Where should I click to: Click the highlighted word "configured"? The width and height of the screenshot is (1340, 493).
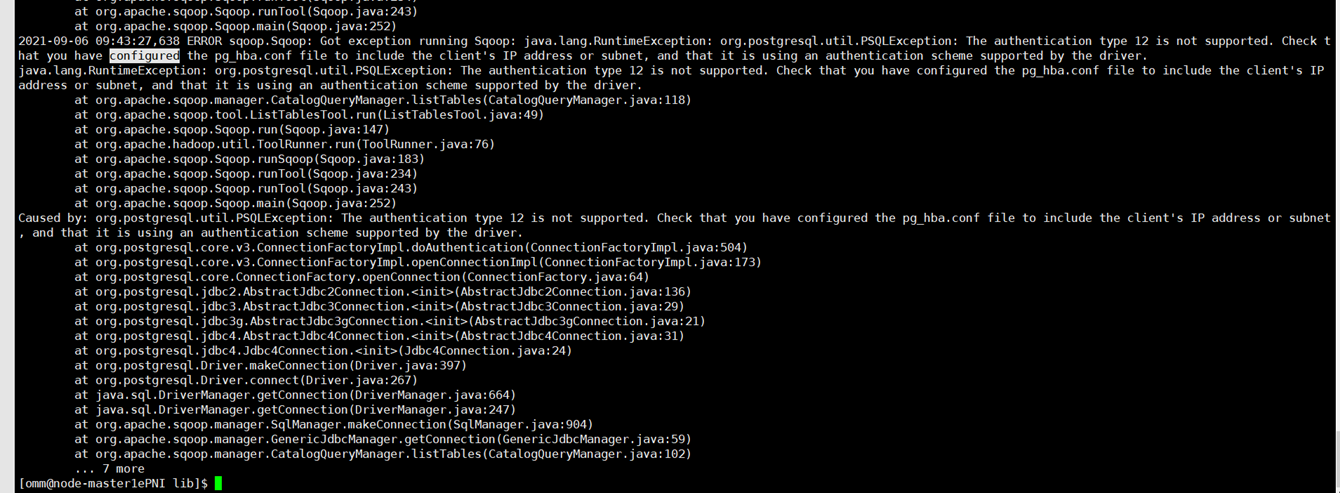[144, 56]
